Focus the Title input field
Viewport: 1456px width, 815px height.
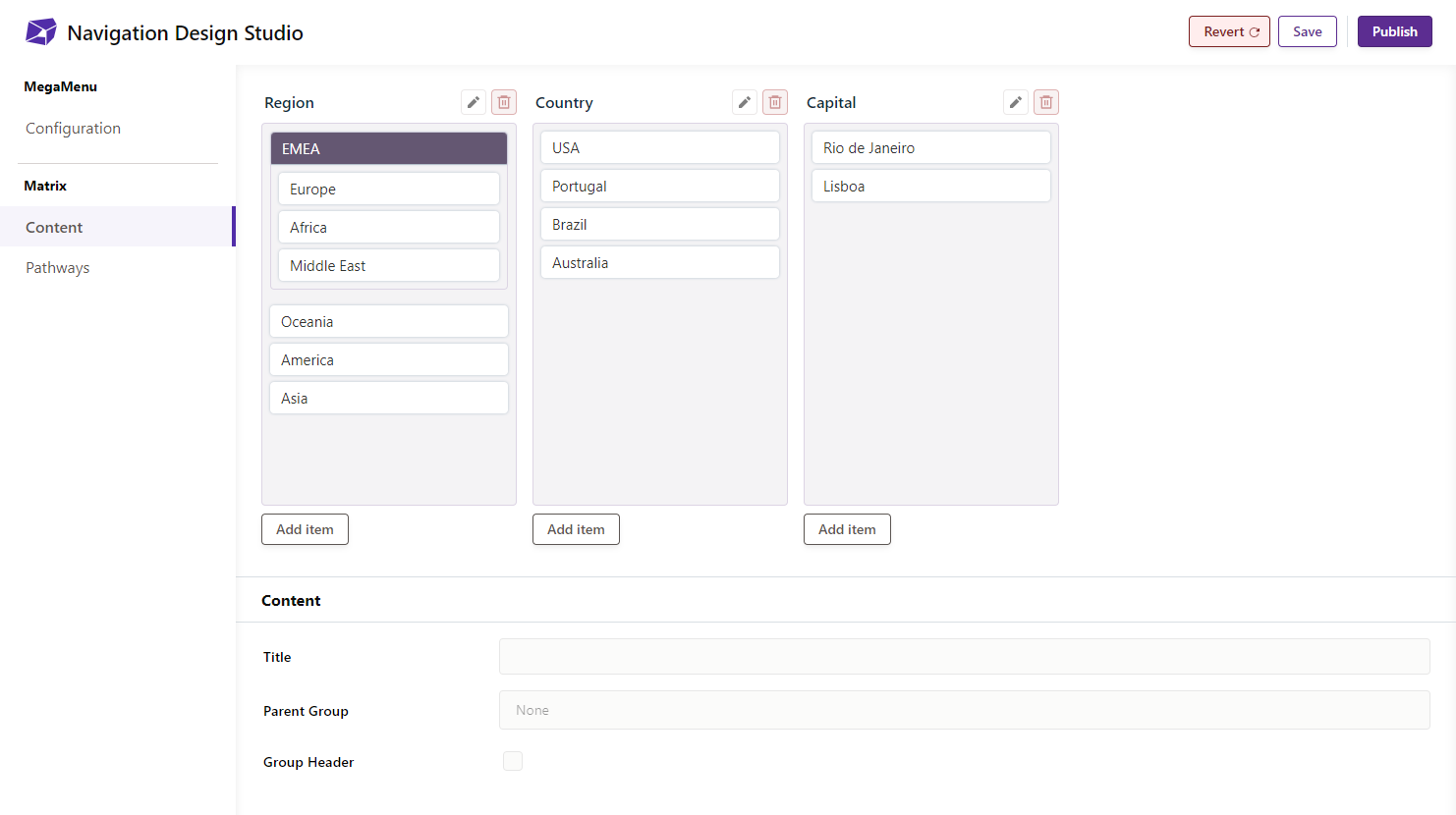coord(965,656)
